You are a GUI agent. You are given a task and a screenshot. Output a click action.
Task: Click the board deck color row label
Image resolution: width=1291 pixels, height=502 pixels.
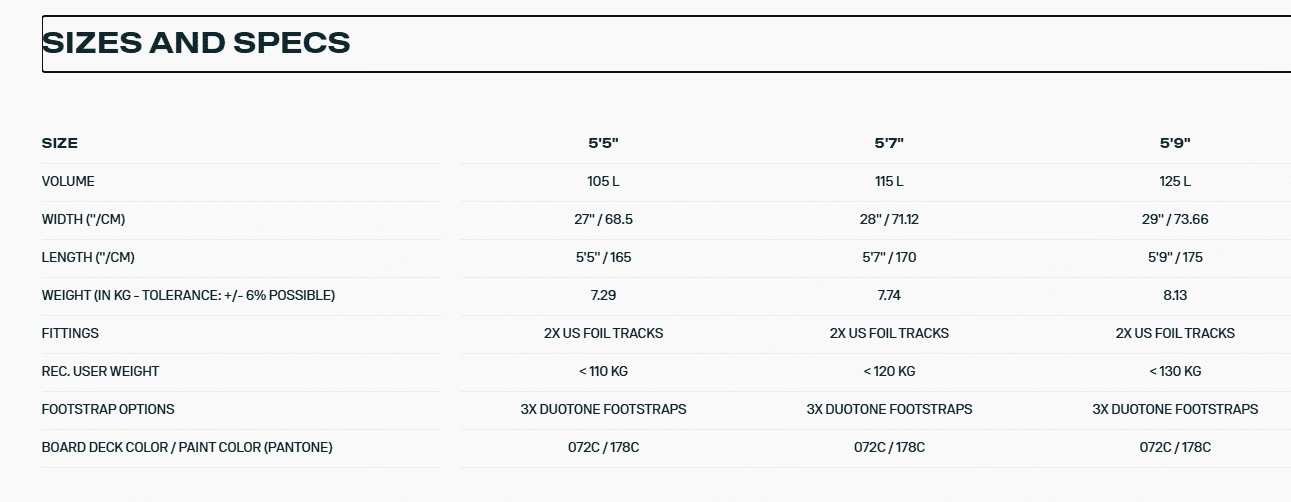(x=187, y=448)
